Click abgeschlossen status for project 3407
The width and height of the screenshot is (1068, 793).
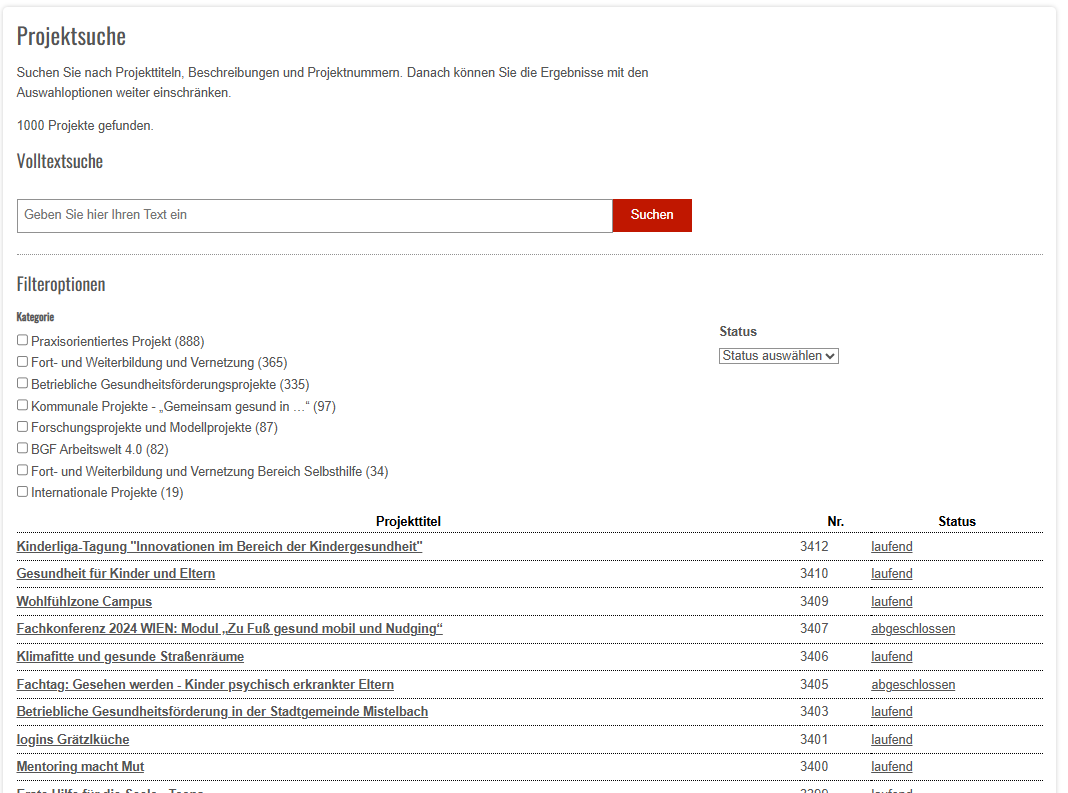click(x=912, y=629)
